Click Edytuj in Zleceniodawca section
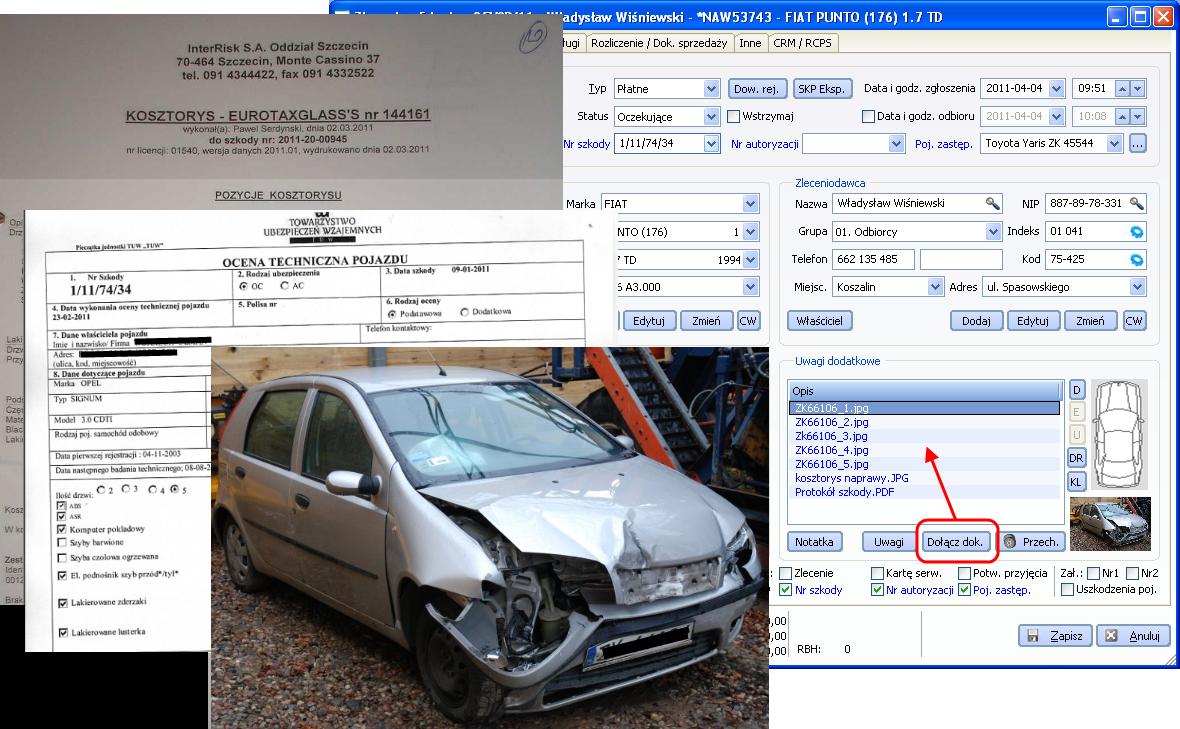1180x729 pixels. (x=1032, y=320)
